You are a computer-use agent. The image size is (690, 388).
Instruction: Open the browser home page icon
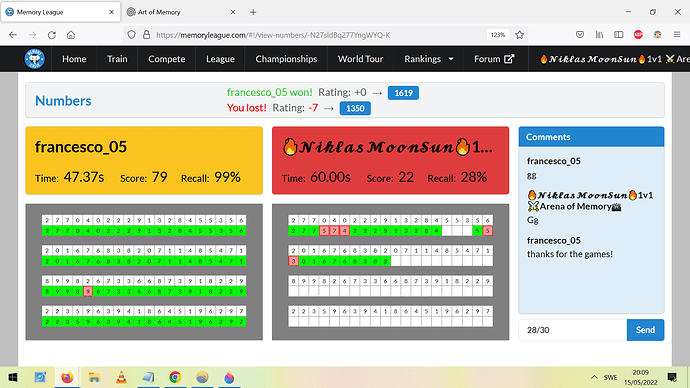(71, 35)
